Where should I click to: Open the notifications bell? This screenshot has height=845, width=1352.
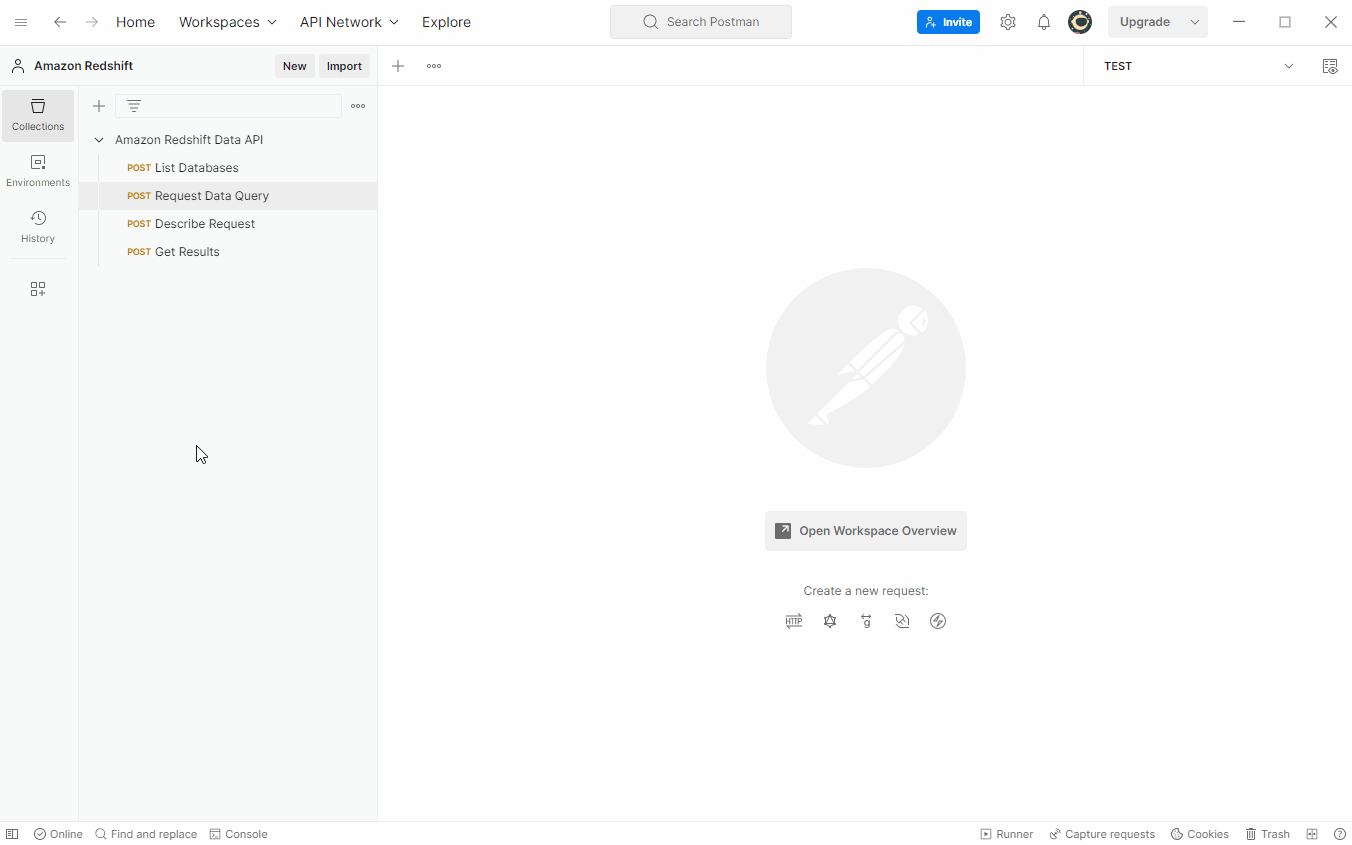[x=1044, y=22]
